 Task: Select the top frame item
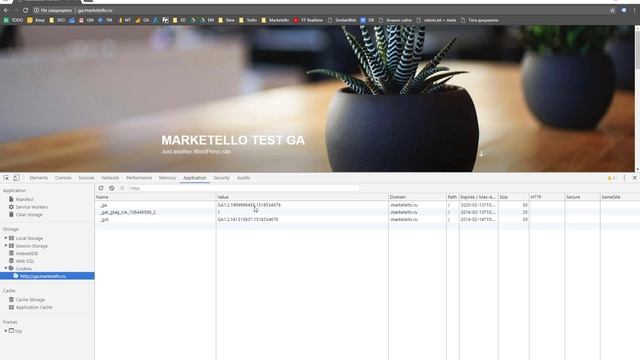[18, 331]
